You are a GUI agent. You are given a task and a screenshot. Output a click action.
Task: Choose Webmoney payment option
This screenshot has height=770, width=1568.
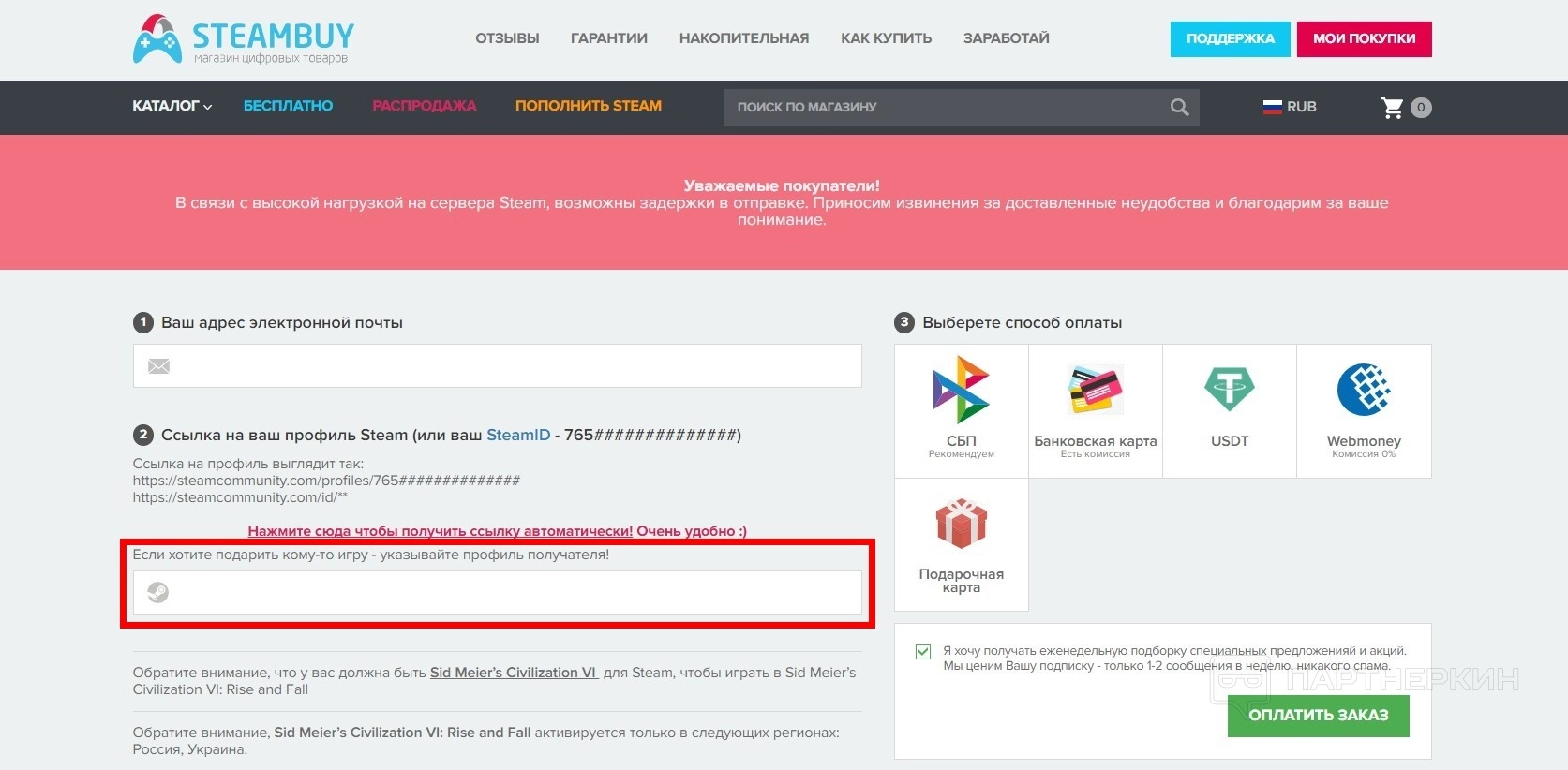pos(1364,411)
